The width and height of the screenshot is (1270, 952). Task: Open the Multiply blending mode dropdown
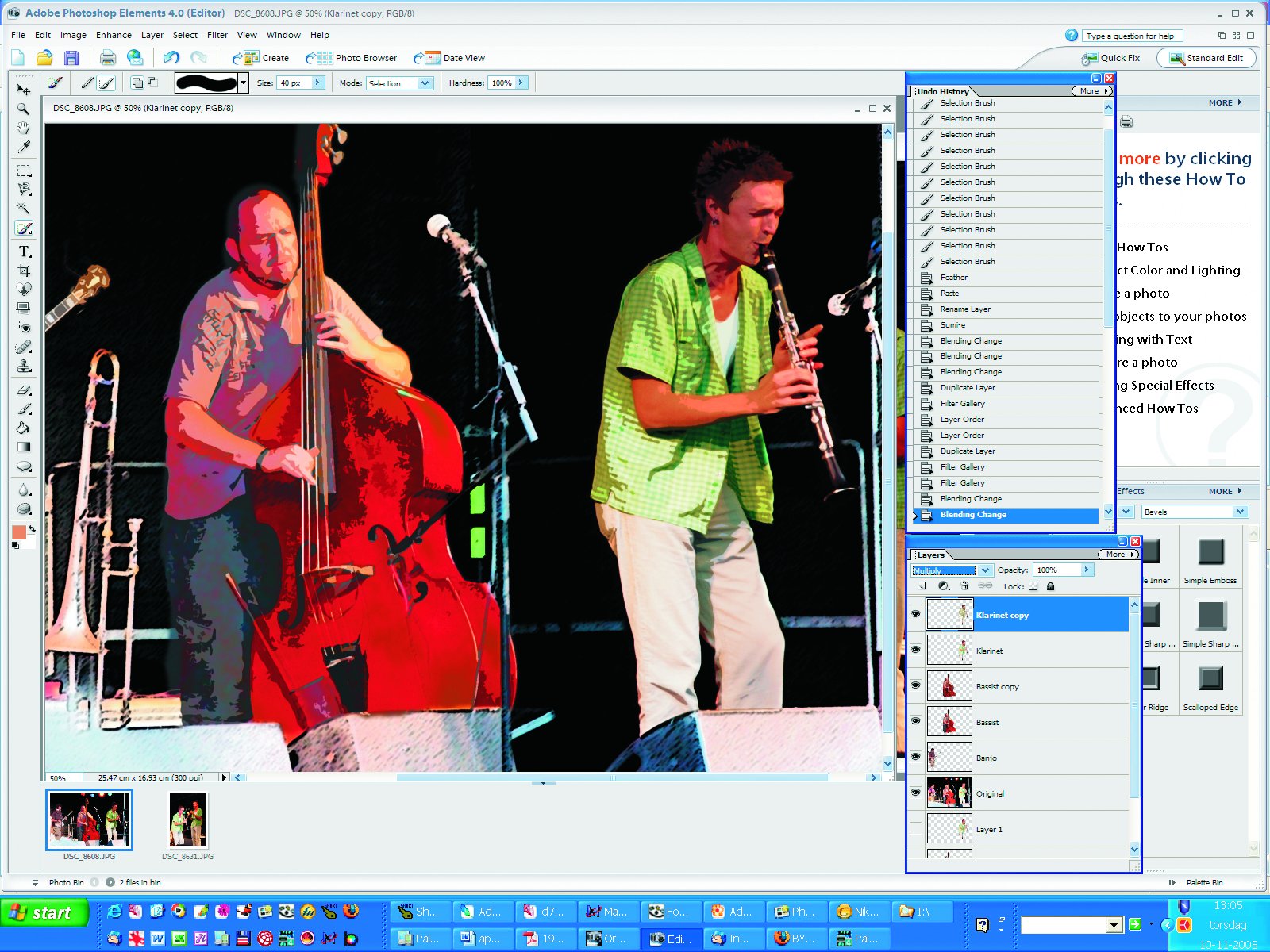(984, 570)
